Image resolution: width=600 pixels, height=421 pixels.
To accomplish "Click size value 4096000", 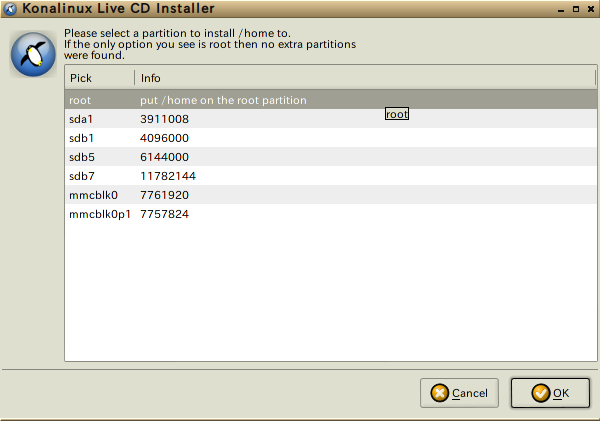I will (165, 138).
